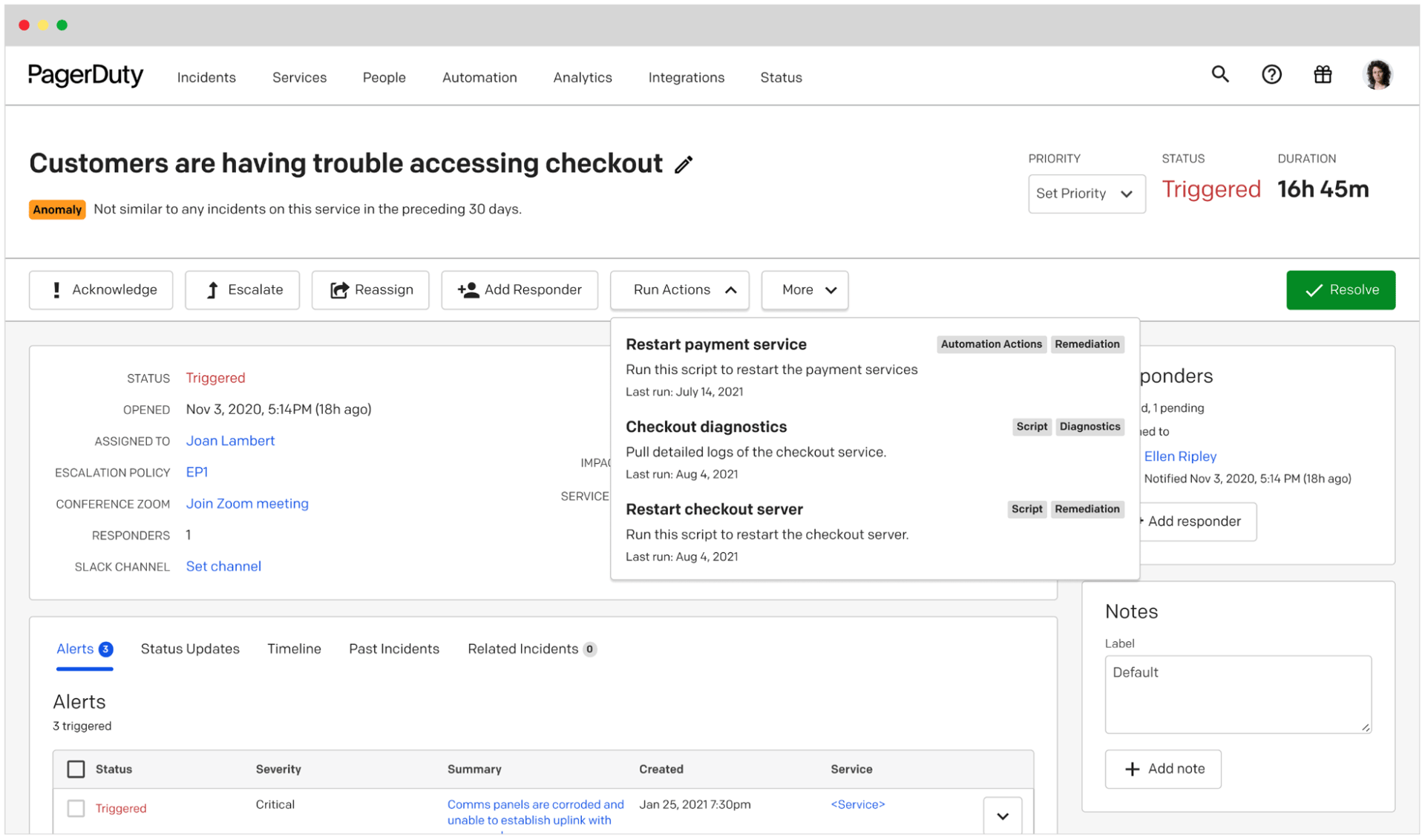Open the Analytics menu in navigation

coord(583,77)
